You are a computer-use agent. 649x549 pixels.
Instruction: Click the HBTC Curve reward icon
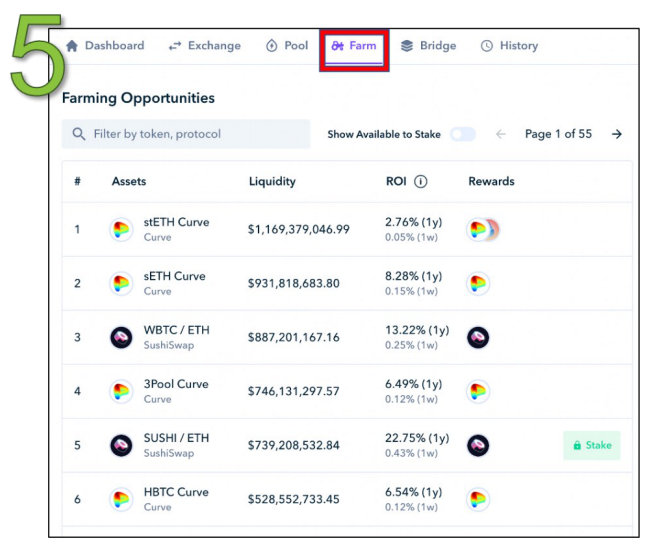[478, 499]
